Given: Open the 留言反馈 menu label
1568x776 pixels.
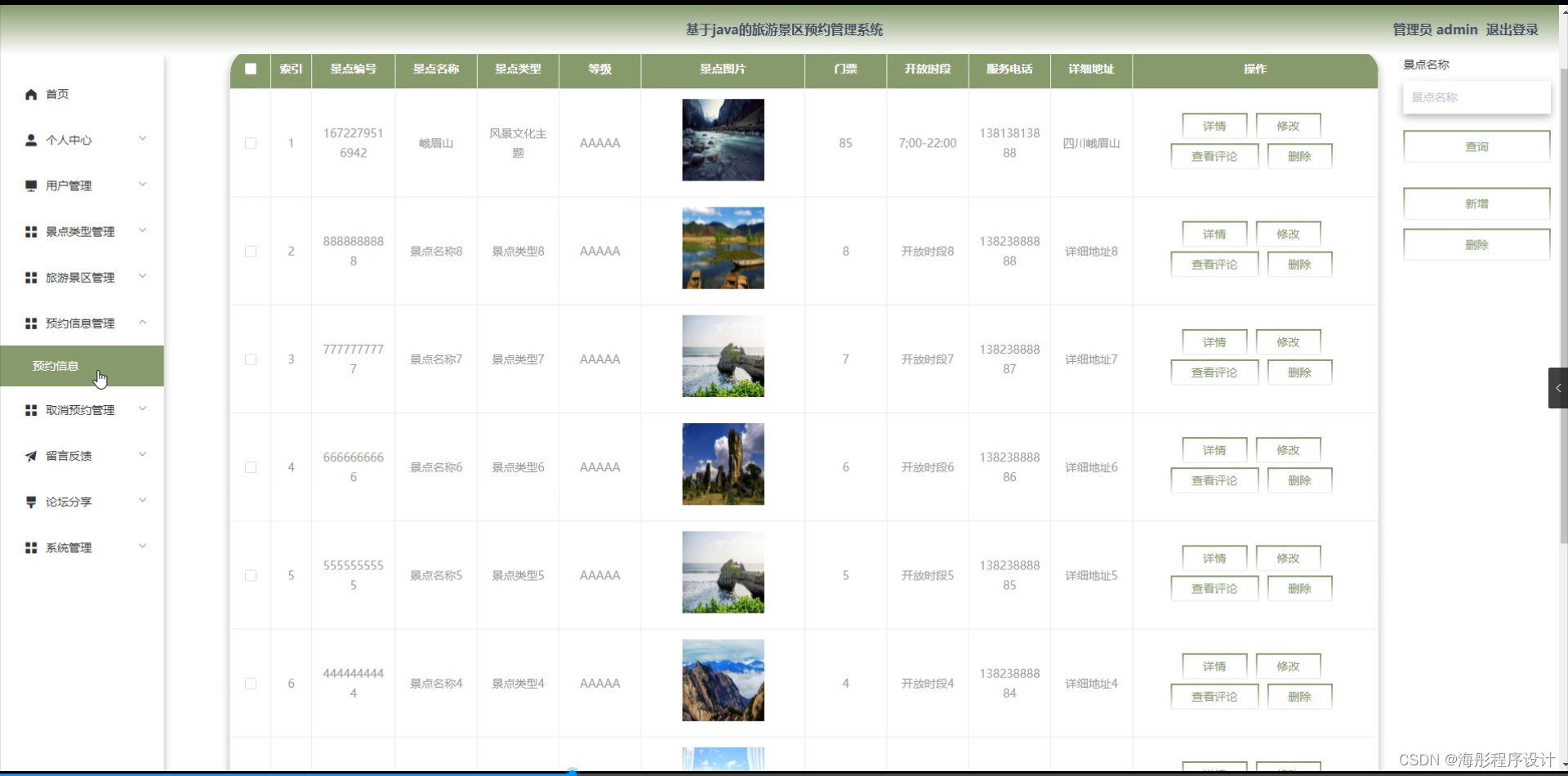Looking at the screenshot, I should [x=69, y=456].
